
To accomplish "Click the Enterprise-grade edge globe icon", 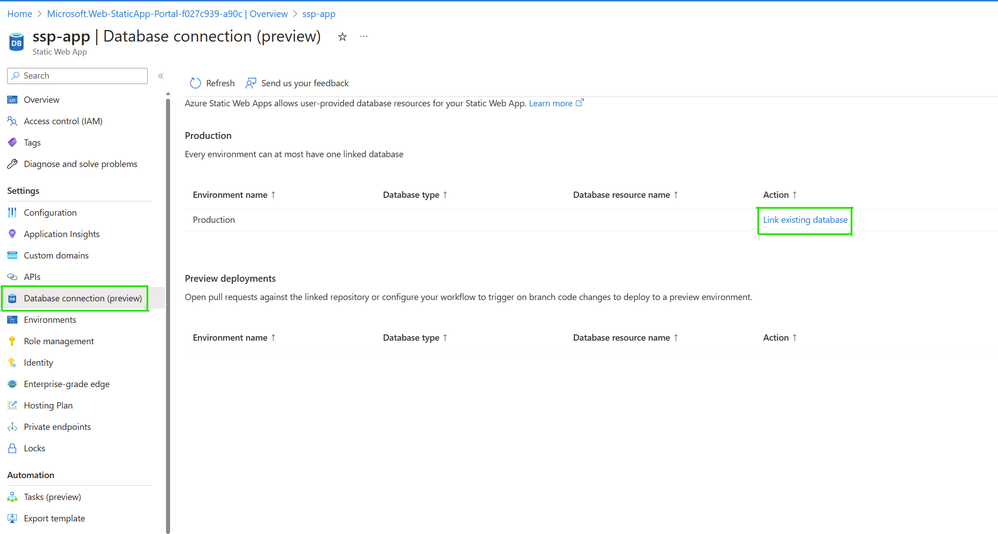I will click(x=12, y=384).
